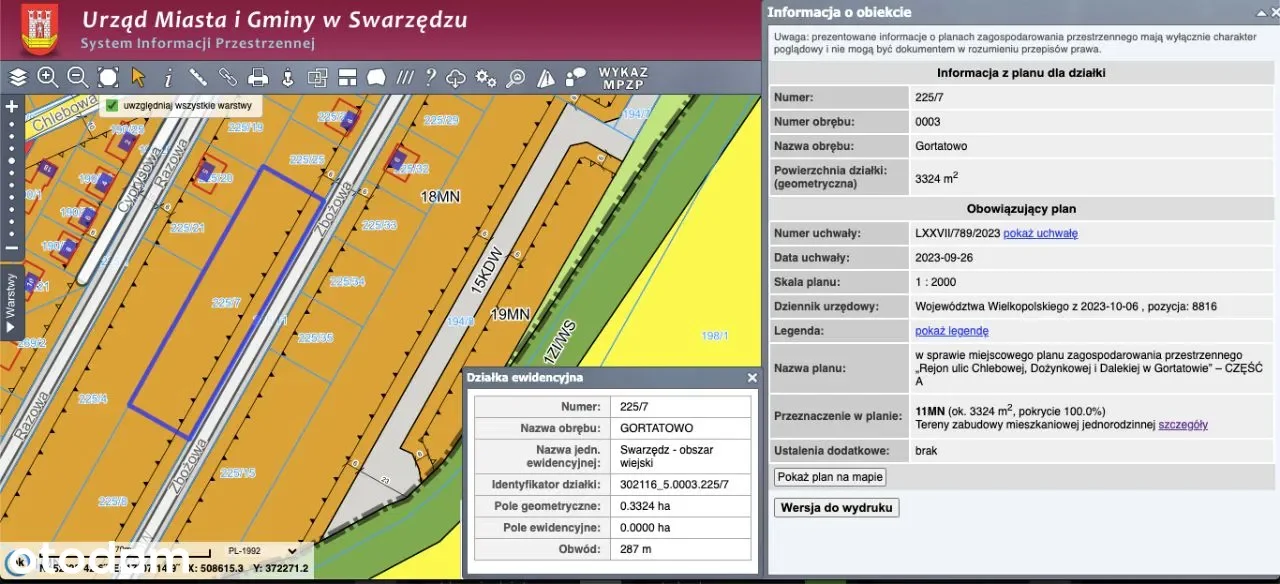1280x584 pixels.
Task: Close the 'Działka ewidencyjna' popup
Action: pyautogui.click(x=752, y=378)
